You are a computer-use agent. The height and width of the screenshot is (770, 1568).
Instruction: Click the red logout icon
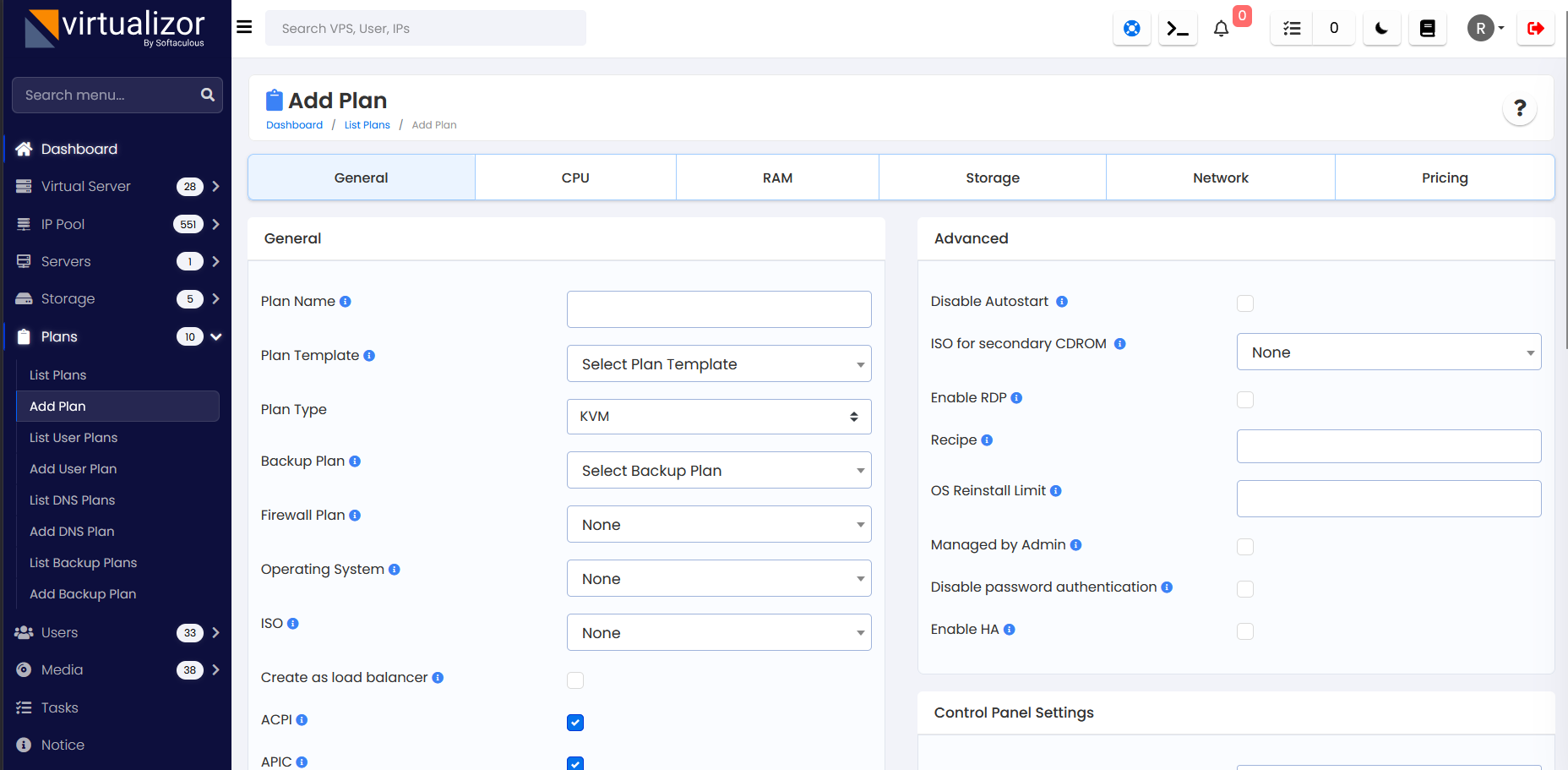[1535, 29]
